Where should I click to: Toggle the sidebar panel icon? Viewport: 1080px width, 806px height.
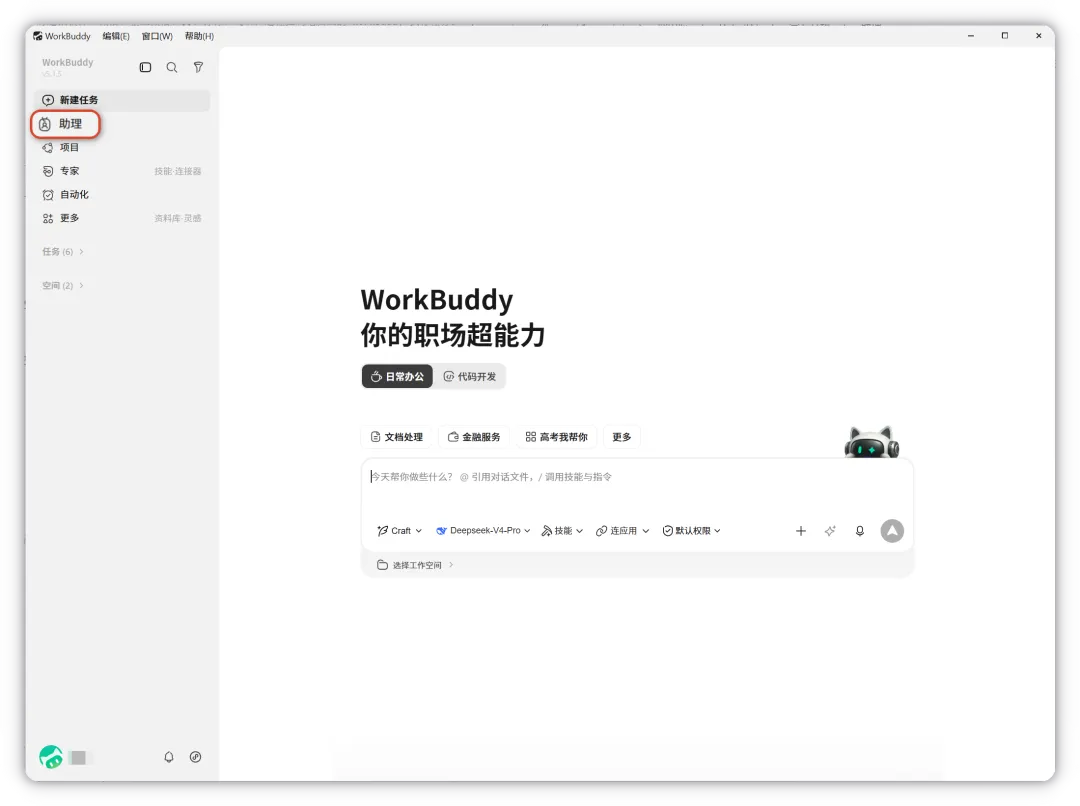pos(145,68)
